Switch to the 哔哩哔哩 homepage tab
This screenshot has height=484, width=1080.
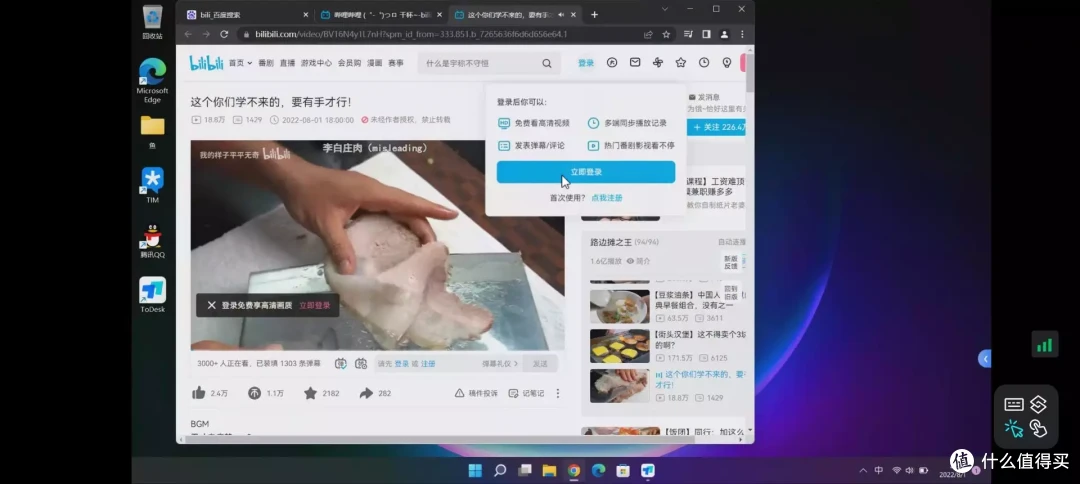coord(381,14)
